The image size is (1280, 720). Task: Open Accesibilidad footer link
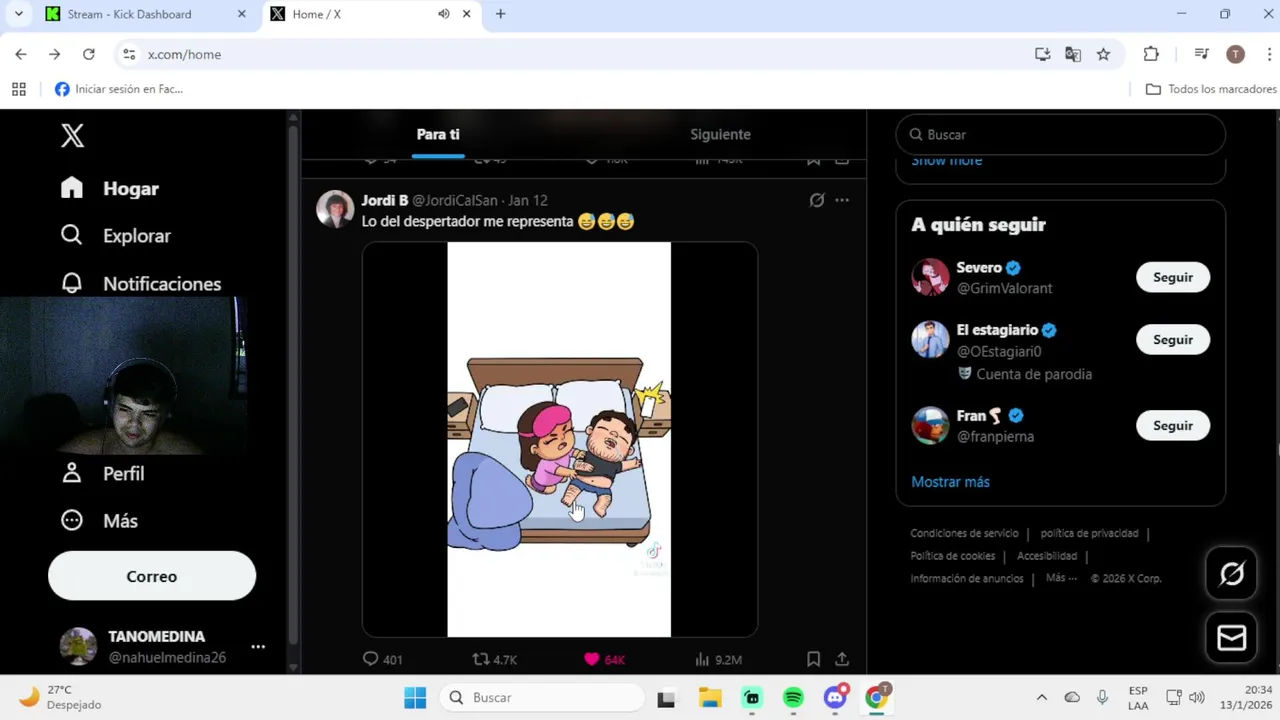pyautogui.click(x=1047, y=555)
